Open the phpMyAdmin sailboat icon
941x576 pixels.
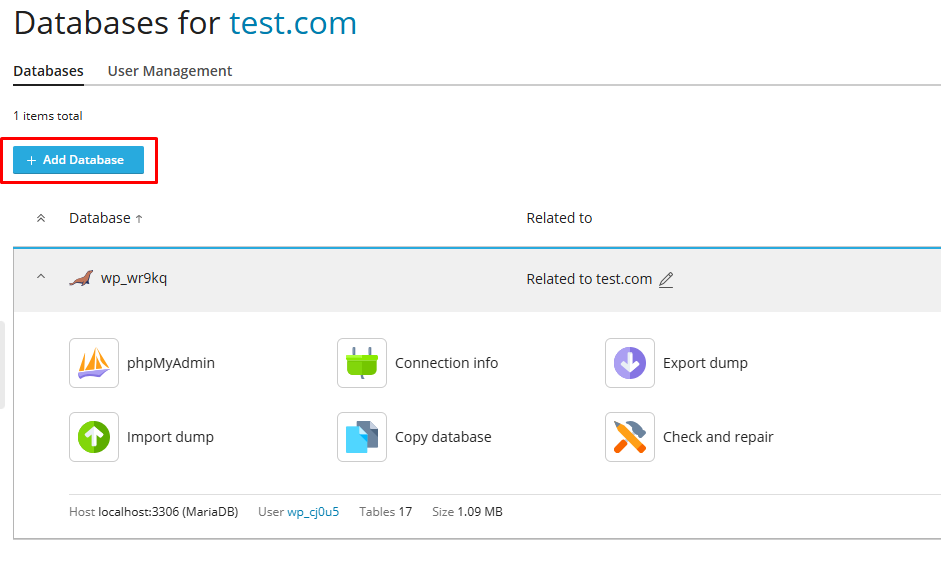pos(94,363)
